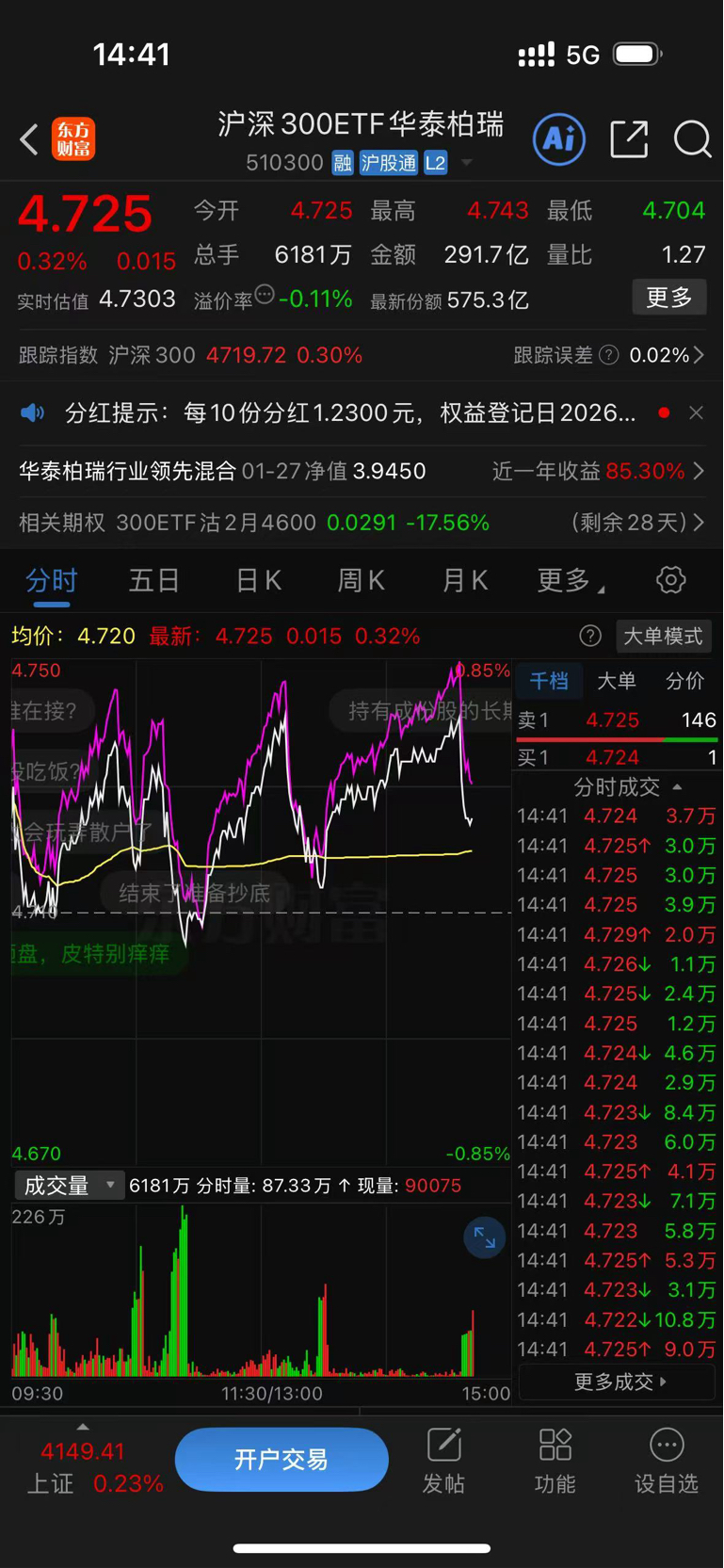Viewport: 724px width, 1568px height.
Task: Tap the 设自选 watchlist icon
Action: (667, 1462)
